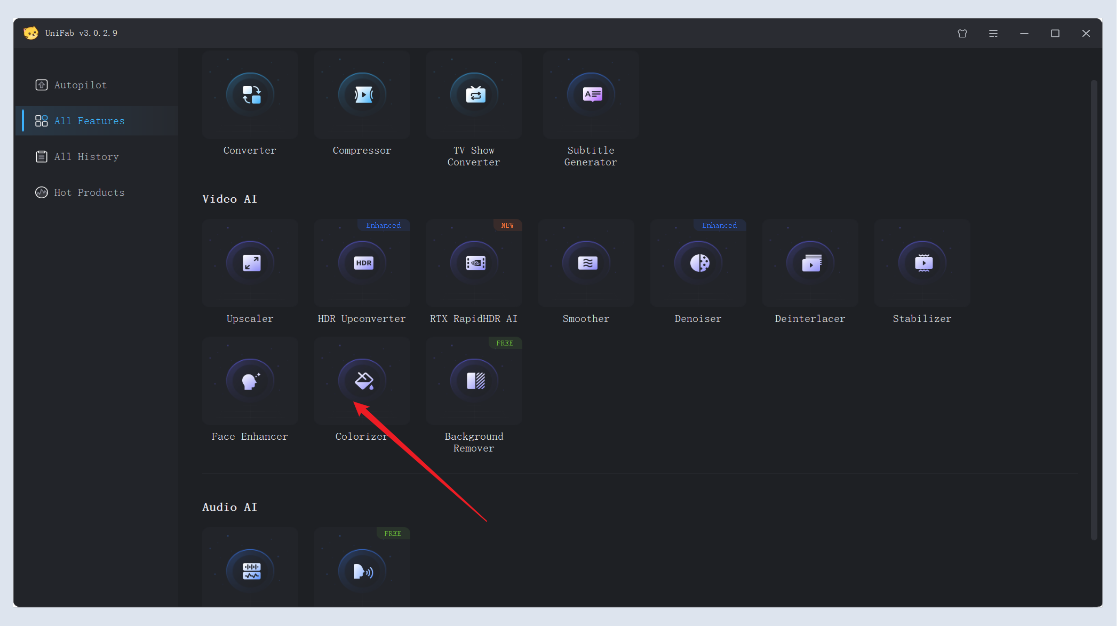
Task: Click the vertical scrollbar on the right
Action: 1096,300
